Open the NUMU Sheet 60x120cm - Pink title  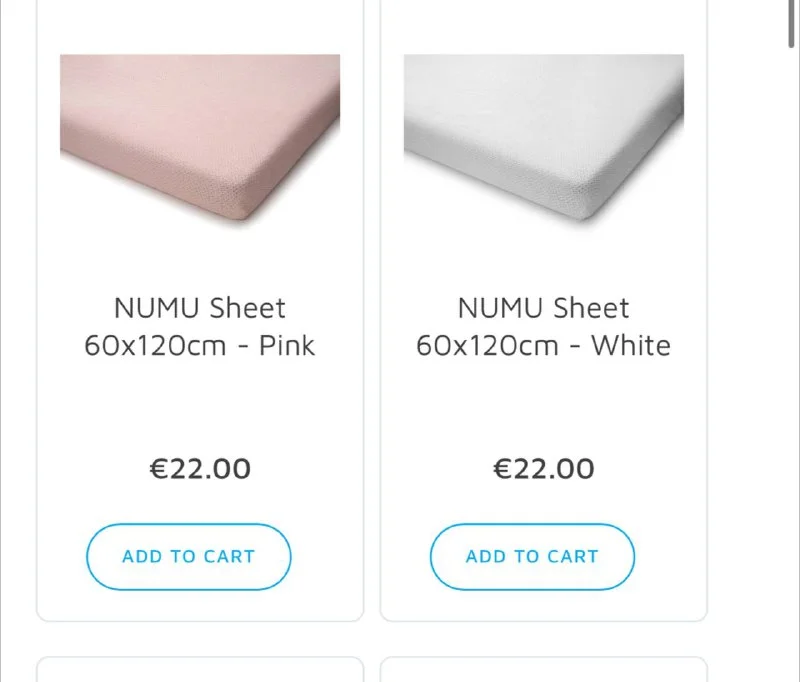(x=200, y=326)
